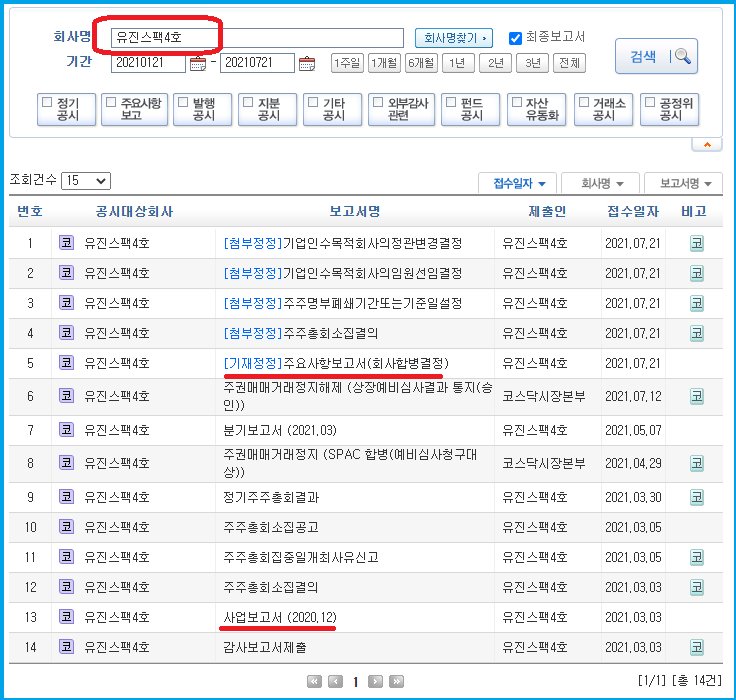The image size is (736, 700).
Task: Sort by 회사명 using the sort tab
Action: [601, 183]
